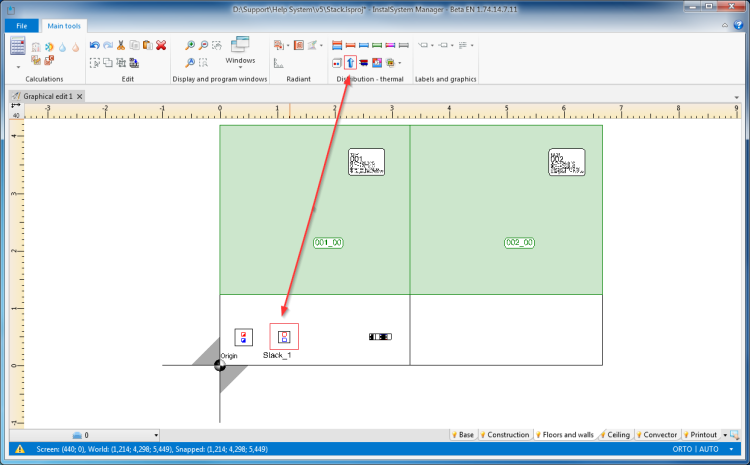
Task: Select the magenta pipe tool
Action: point(390,45)
